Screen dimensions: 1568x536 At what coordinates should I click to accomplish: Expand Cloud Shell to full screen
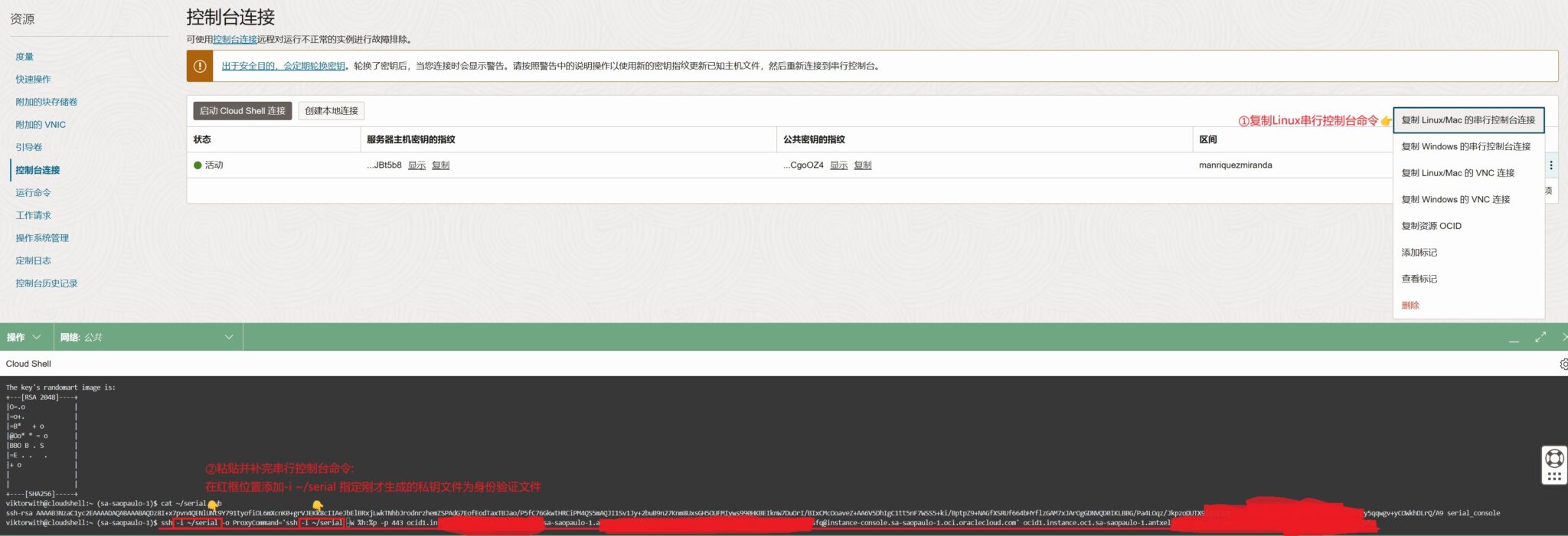1540,337
